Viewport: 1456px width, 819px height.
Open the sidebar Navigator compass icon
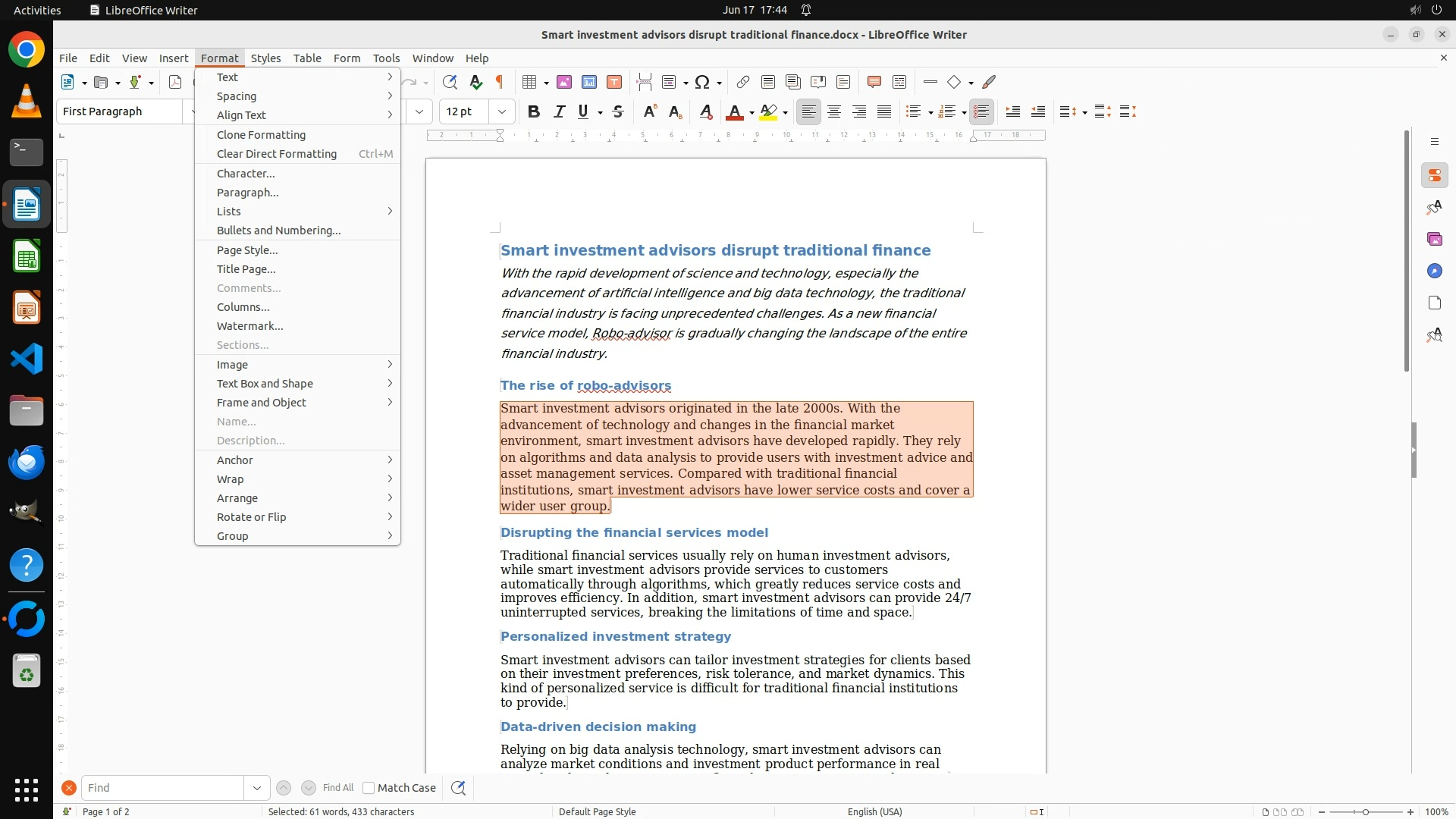click(x=1434, y=271)
